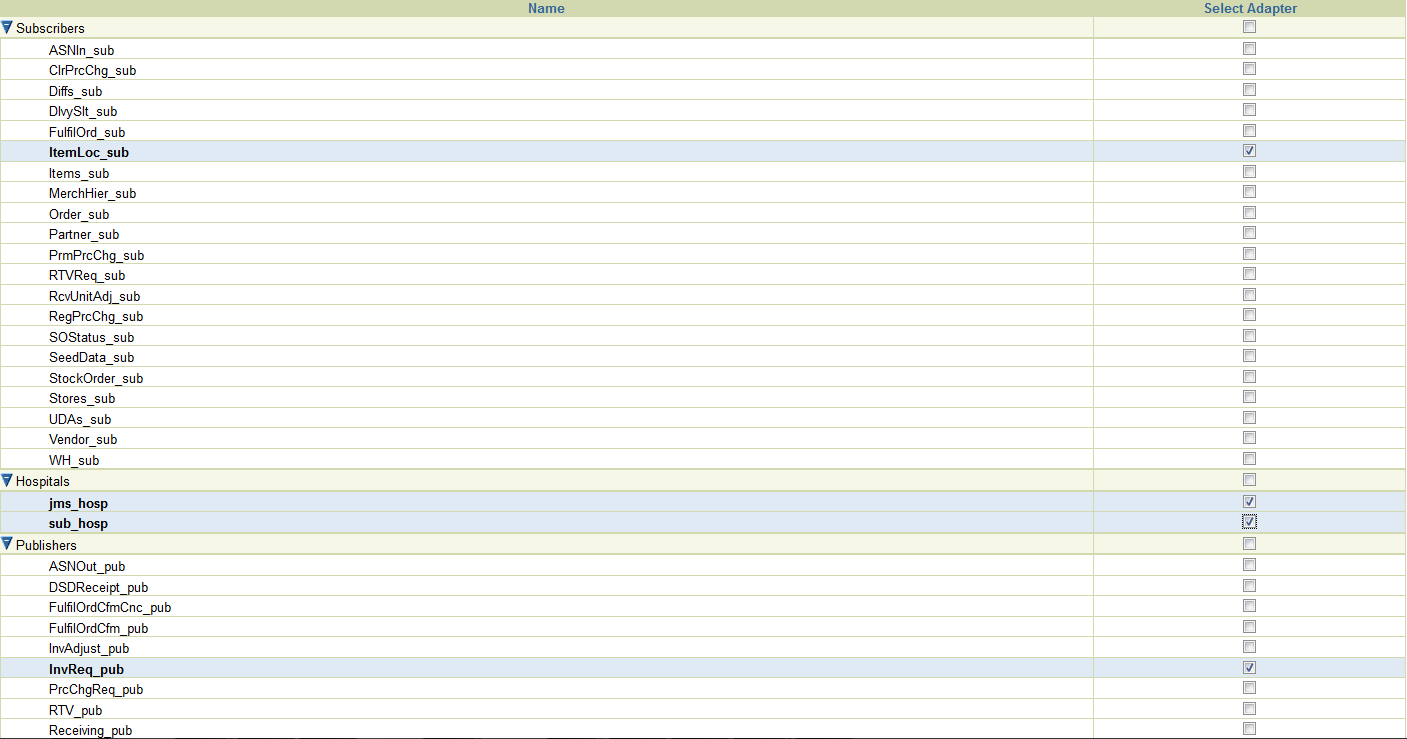Select the ItemLoc_sub row name
The image size is (1407, 739).
[x=89, y=152]
